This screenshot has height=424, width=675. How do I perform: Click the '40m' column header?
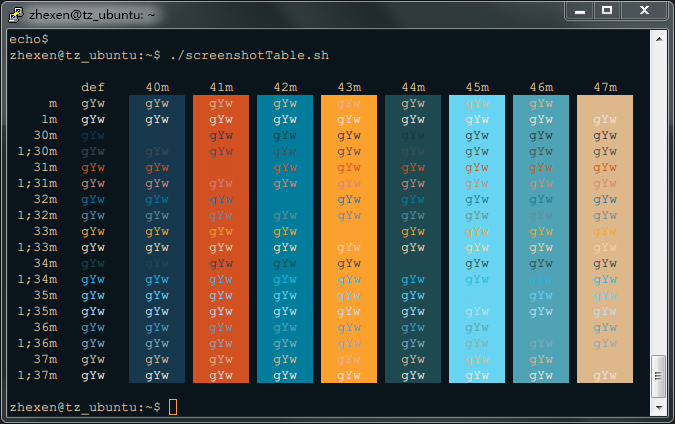[x=157, y=87]
